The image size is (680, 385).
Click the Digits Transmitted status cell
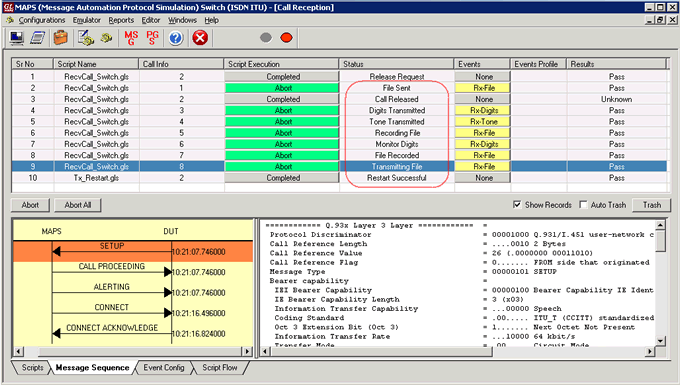pos(397,111)
